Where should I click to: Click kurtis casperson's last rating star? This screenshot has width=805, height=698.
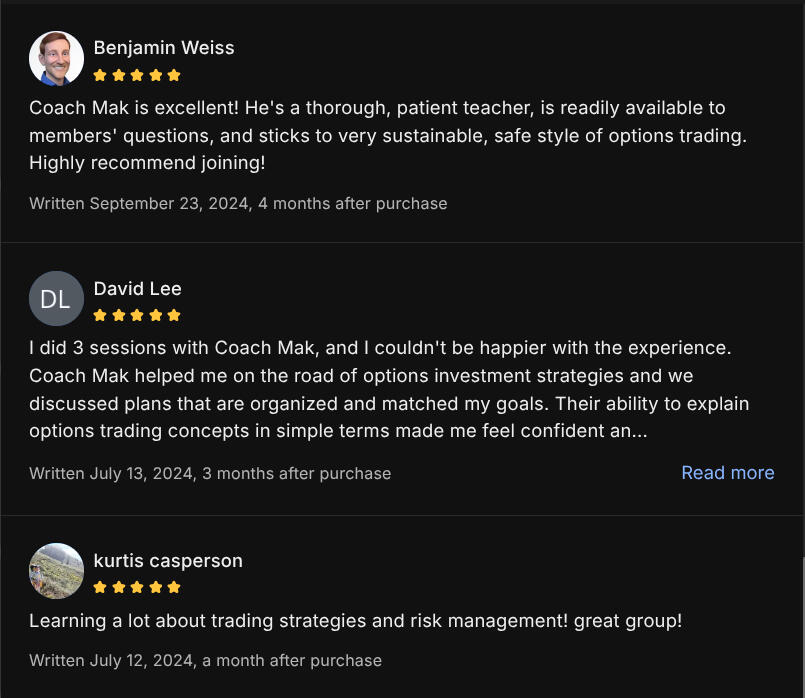tap(174, 587)
